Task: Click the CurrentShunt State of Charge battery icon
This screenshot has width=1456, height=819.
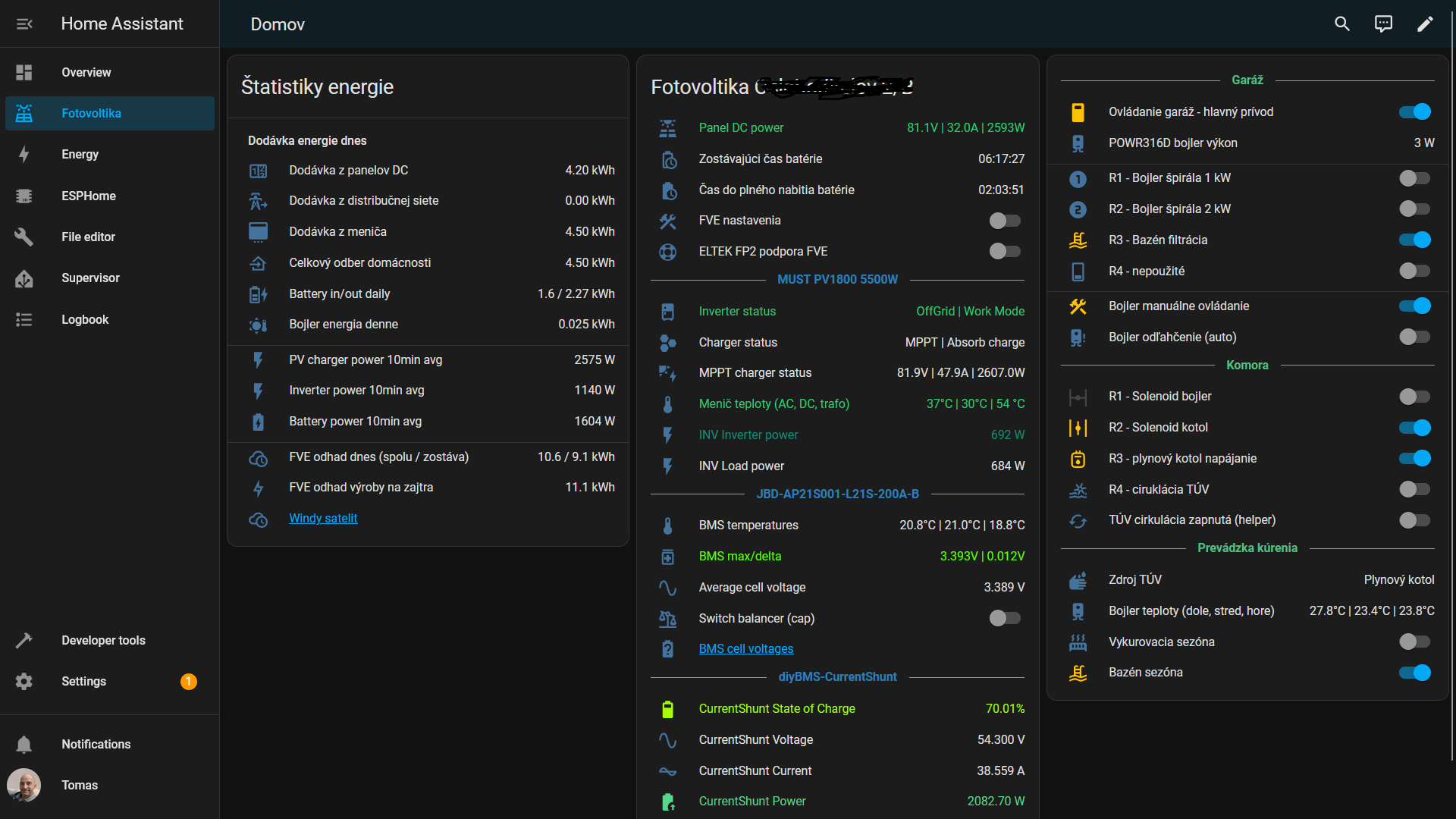Action: click(667, 709)
